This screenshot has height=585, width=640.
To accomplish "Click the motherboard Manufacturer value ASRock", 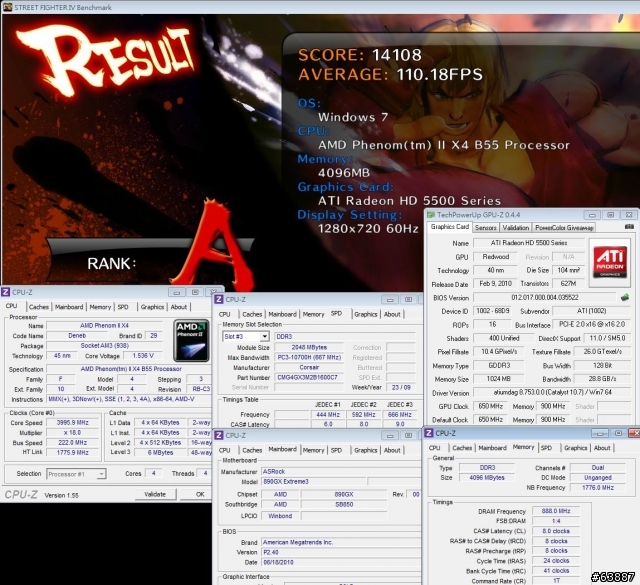I will click(x=341, y=472).
